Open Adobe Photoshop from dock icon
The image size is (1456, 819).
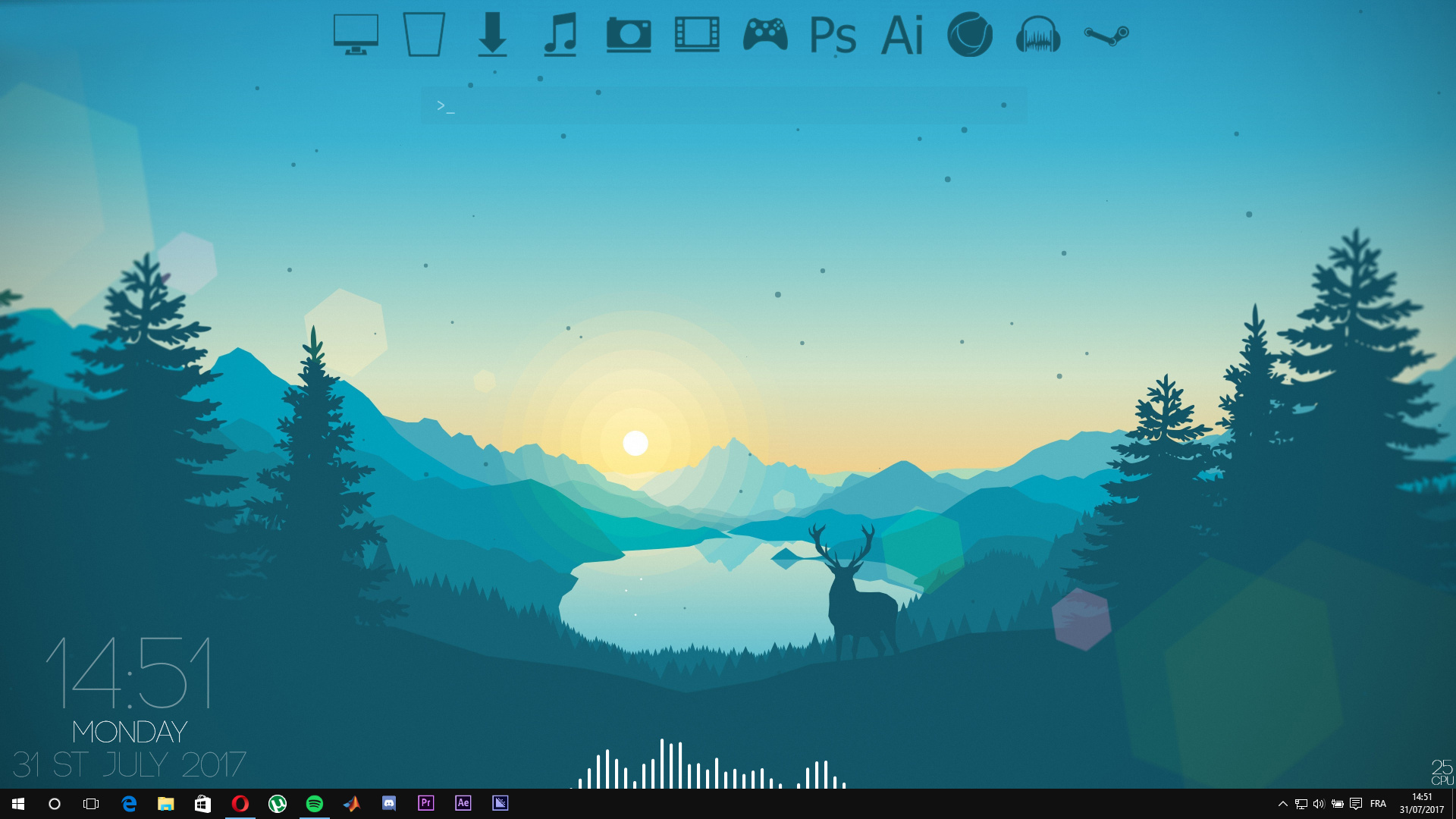[x=833, y=34]
